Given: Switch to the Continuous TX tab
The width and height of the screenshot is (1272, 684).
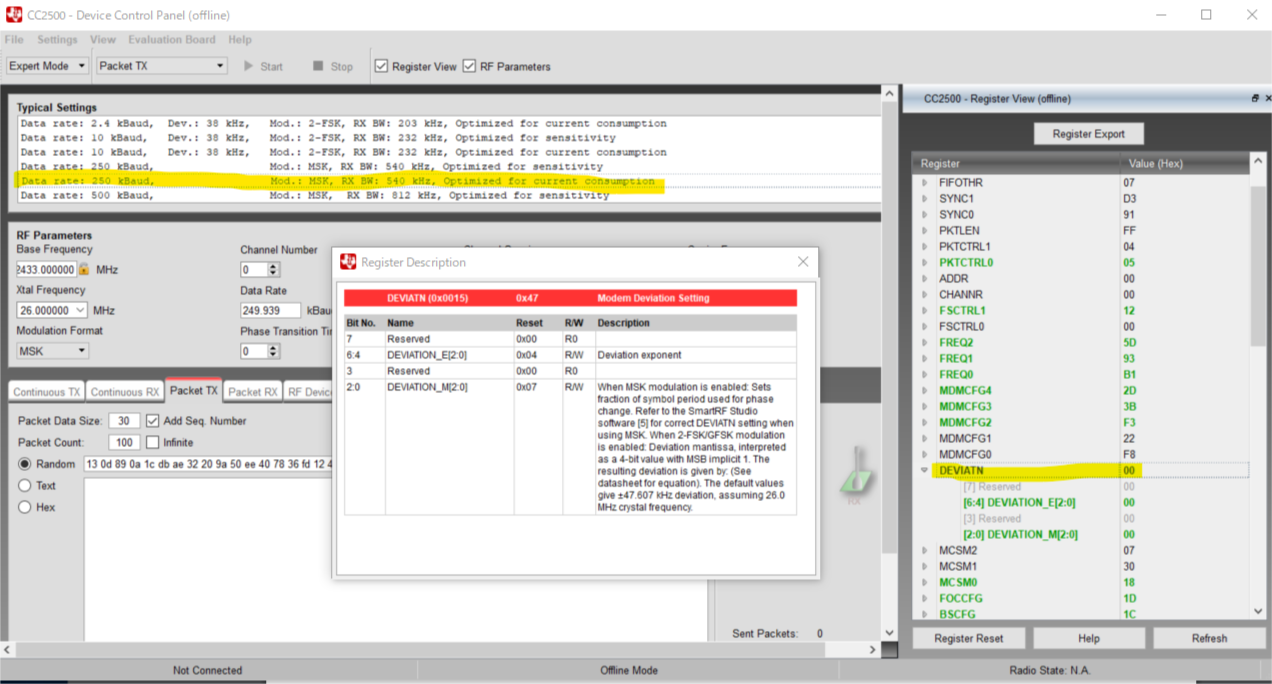Looking at the screenshot, I should (46, 392).
